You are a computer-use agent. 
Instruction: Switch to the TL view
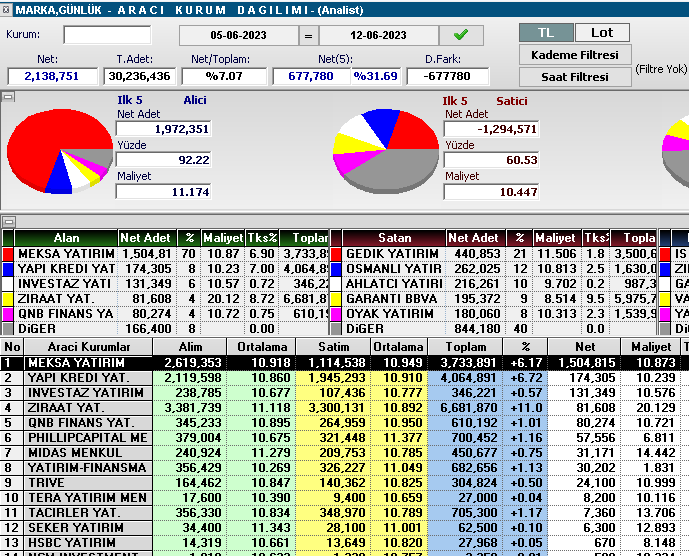click(546, 33)
